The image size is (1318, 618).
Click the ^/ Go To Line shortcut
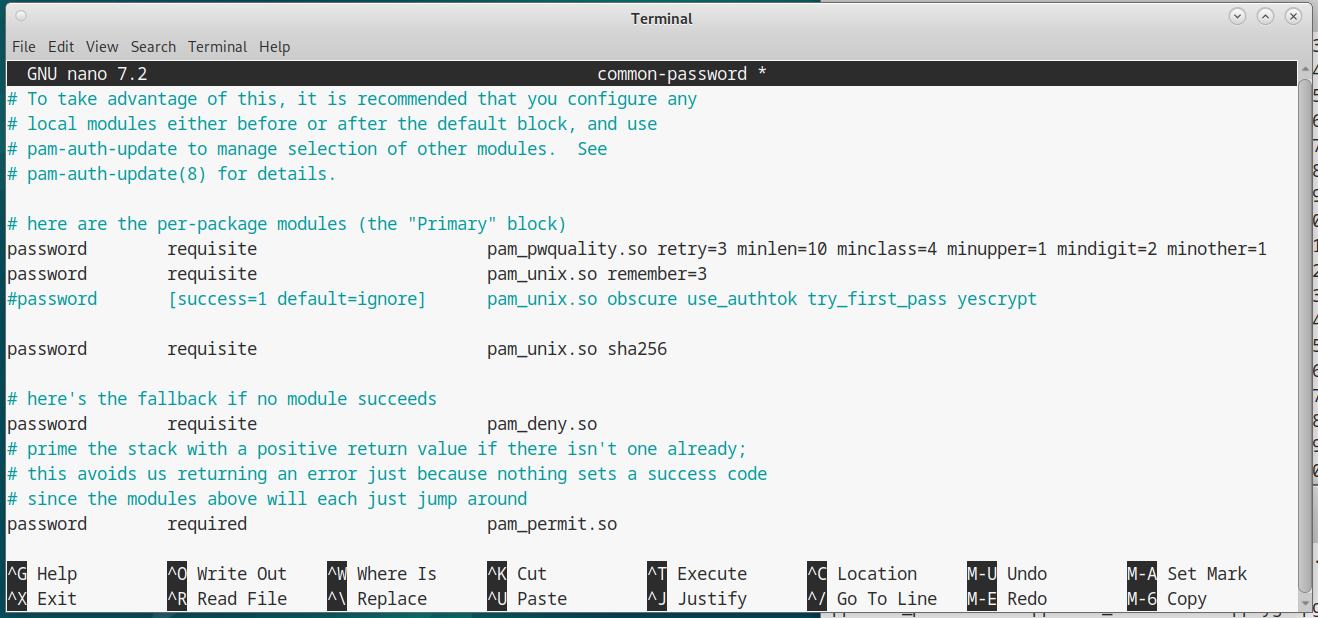point(872,599)
